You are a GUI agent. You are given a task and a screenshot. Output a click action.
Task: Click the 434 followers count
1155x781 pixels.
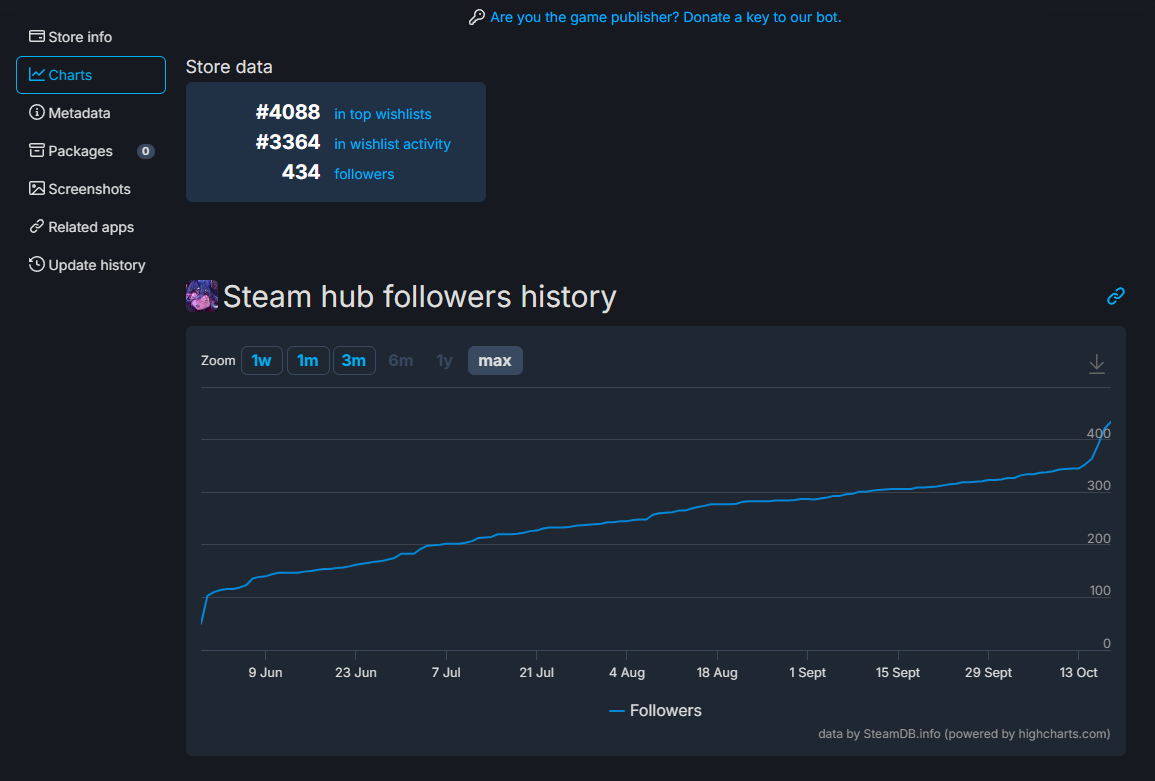click(x=301, y=172)
